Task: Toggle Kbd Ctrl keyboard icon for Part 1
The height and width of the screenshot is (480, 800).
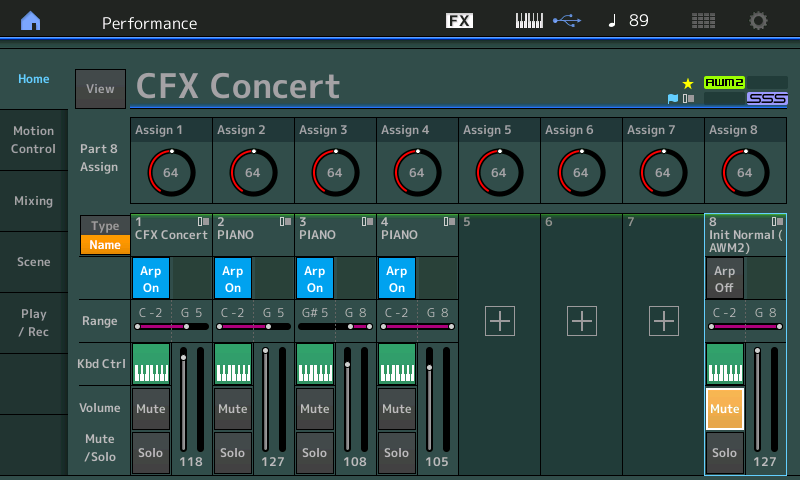Action: coord(151,364)
